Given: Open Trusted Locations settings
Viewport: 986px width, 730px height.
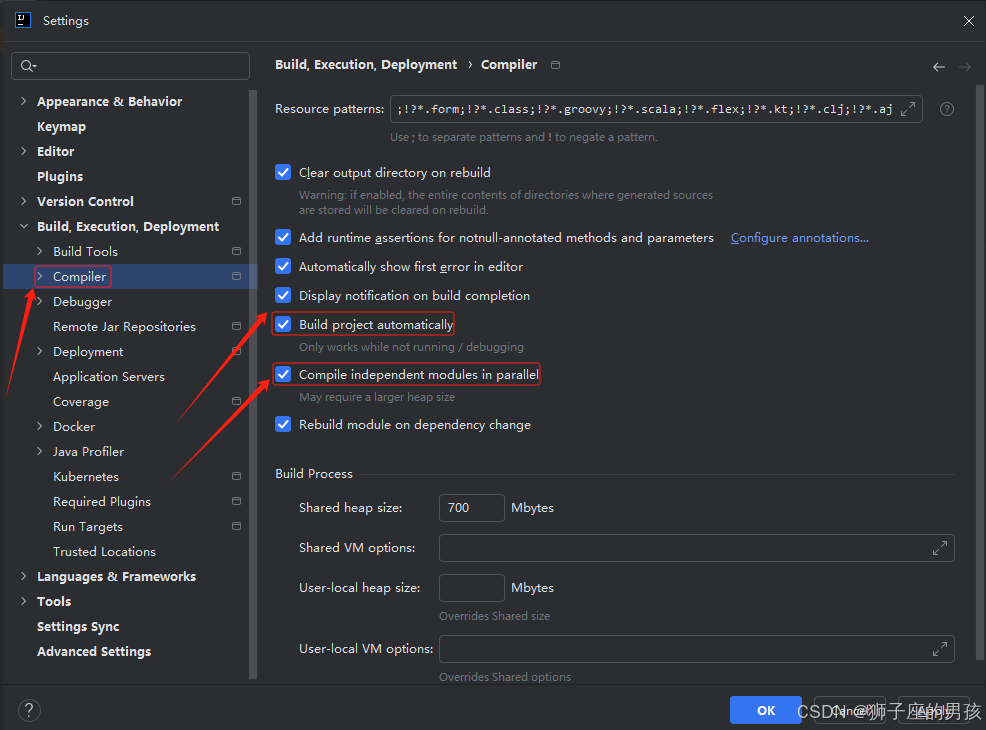Looking at the screenshot, I should pos(104,551).
